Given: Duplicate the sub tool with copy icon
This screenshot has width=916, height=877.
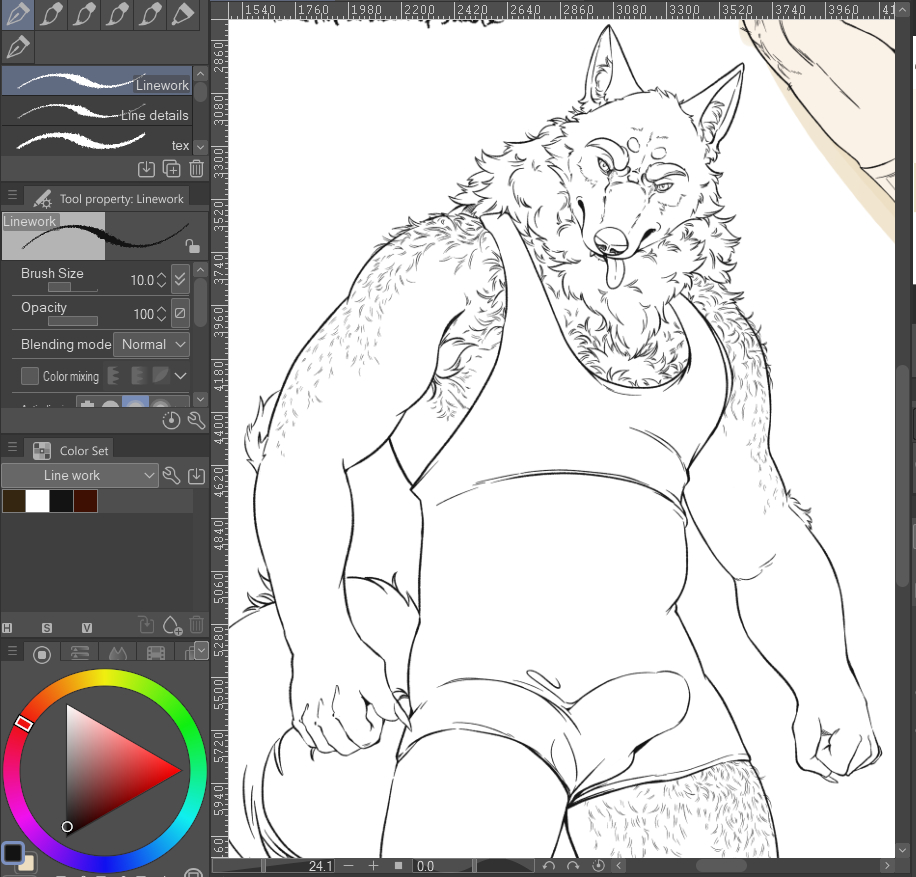Looking at the screenshot, I should pyautogui.click(x=171, y=169).
